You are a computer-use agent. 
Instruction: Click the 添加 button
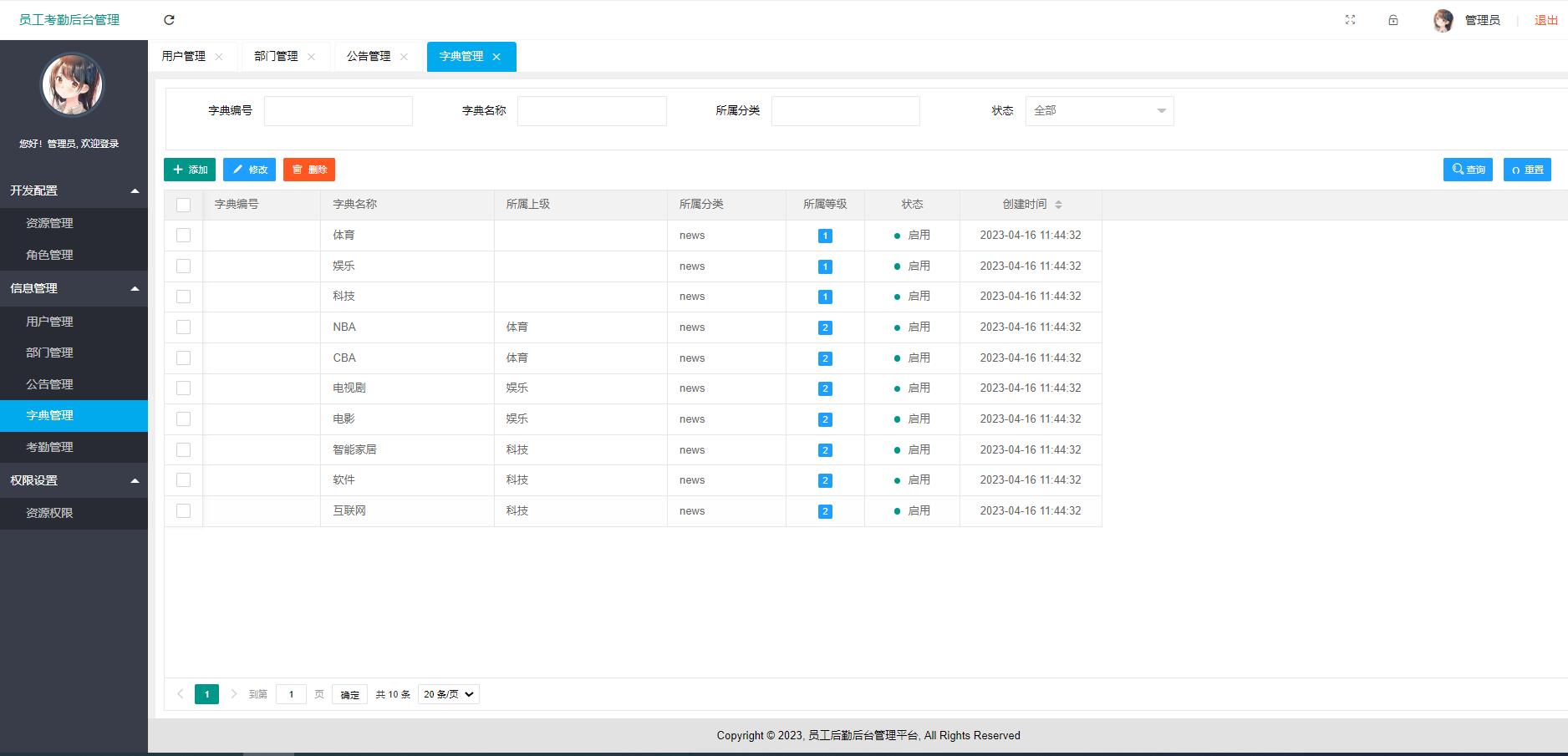(190, 170)
